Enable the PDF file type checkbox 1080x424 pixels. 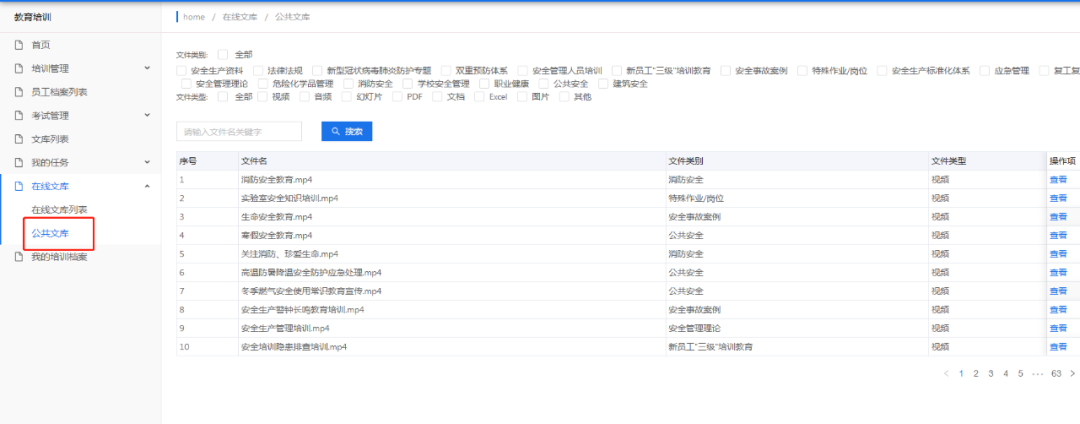396,97
